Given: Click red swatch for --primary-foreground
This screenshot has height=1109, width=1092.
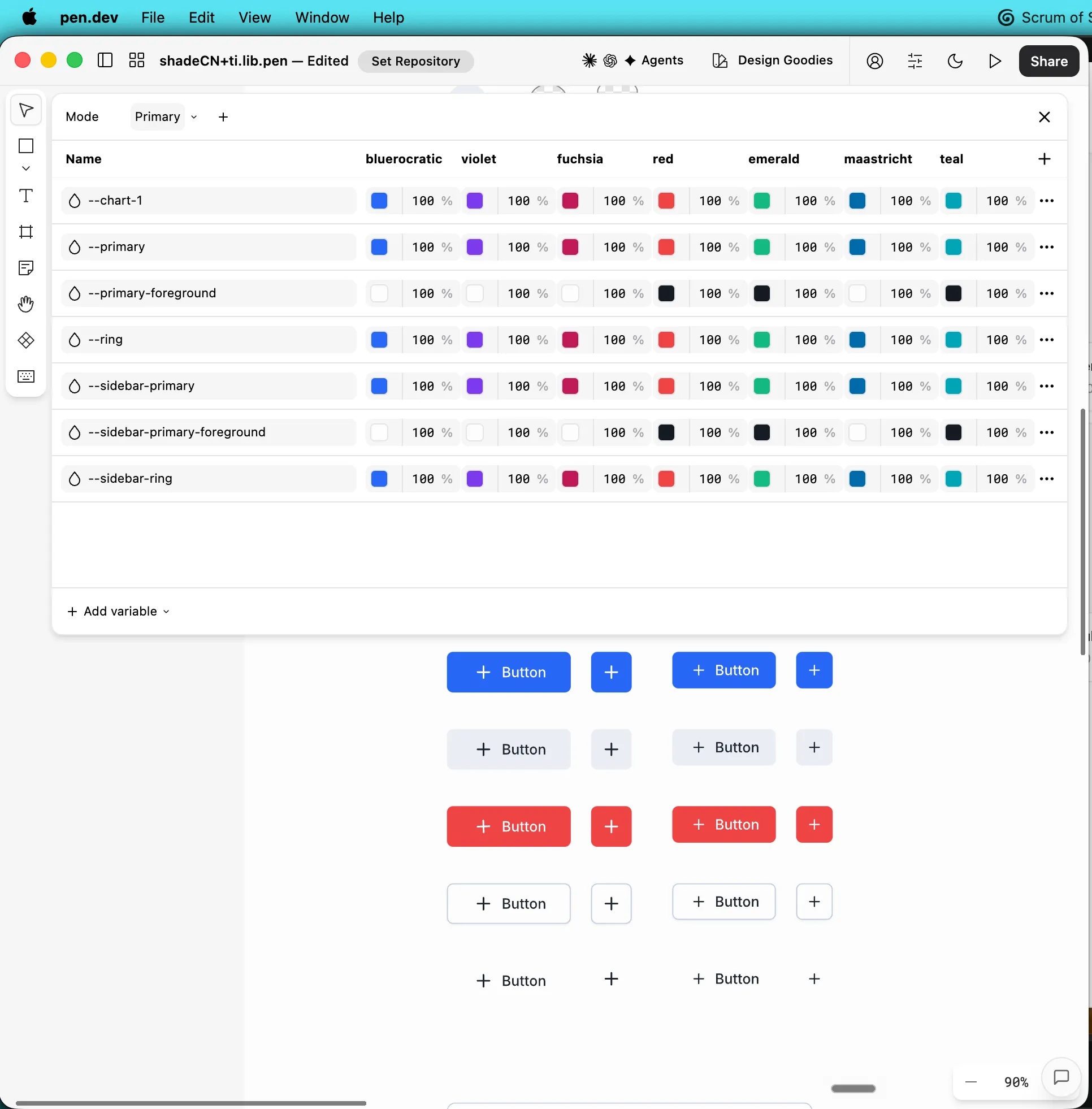Looking at the screenshot, I should [666, 293].
